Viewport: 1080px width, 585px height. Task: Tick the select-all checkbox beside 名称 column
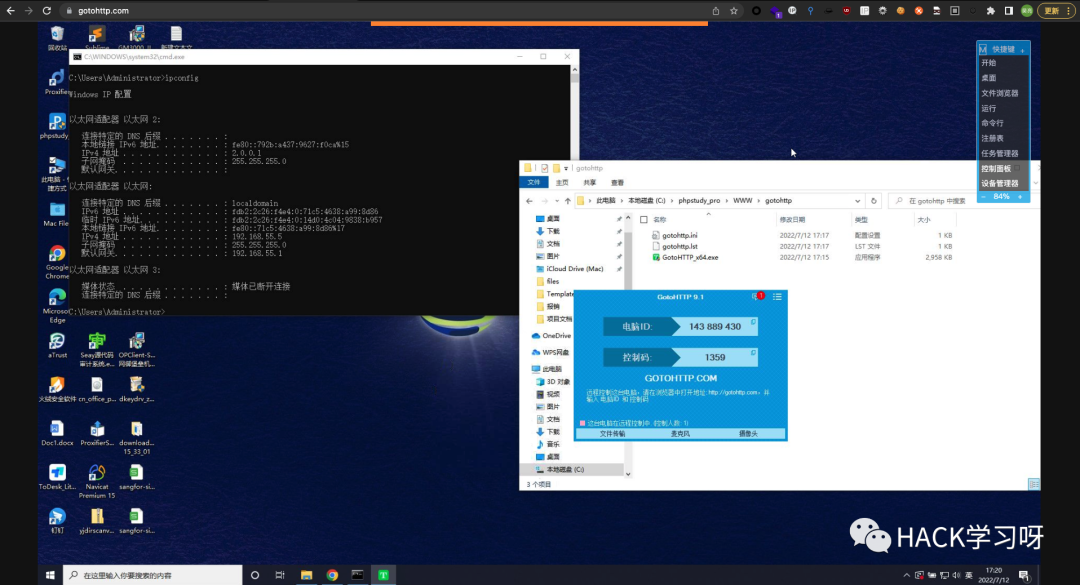click(643, 220)
